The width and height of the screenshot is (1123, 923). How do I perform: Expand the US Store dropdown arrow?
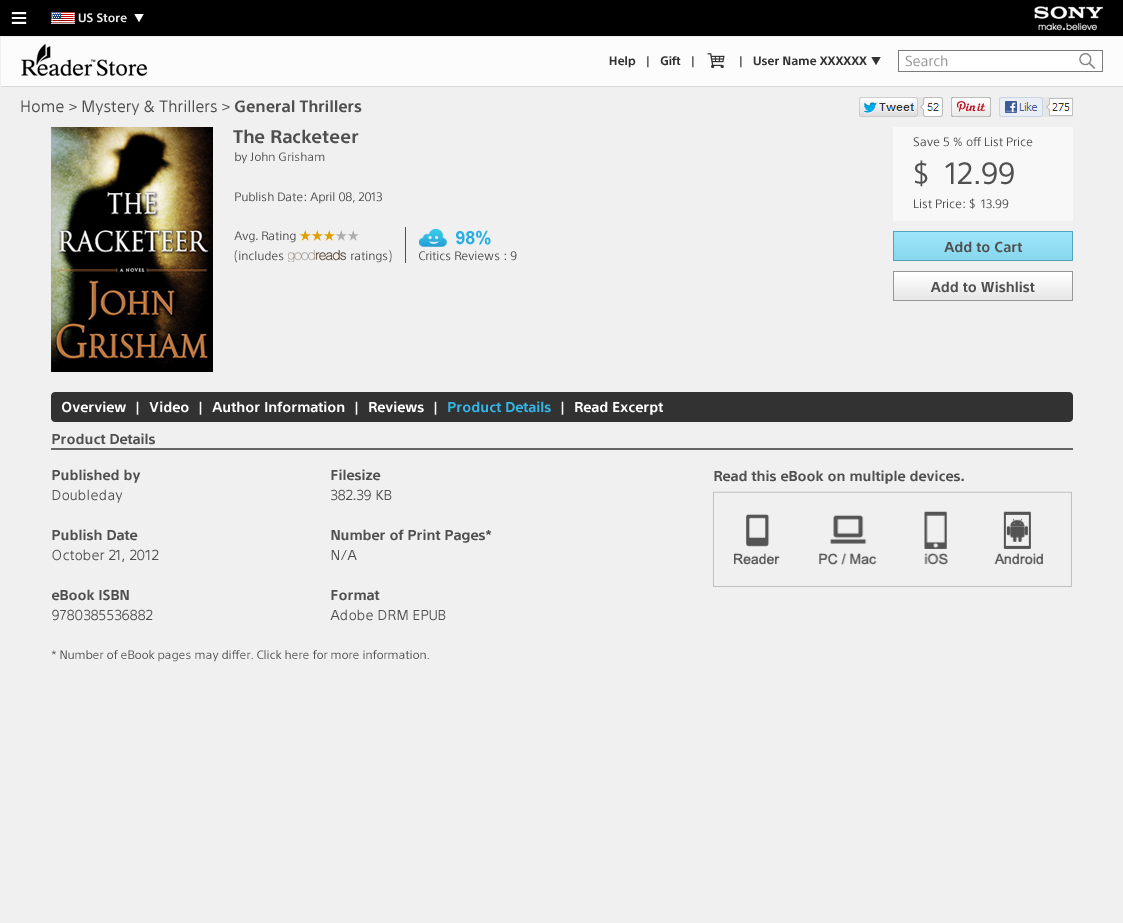(139, 18)
